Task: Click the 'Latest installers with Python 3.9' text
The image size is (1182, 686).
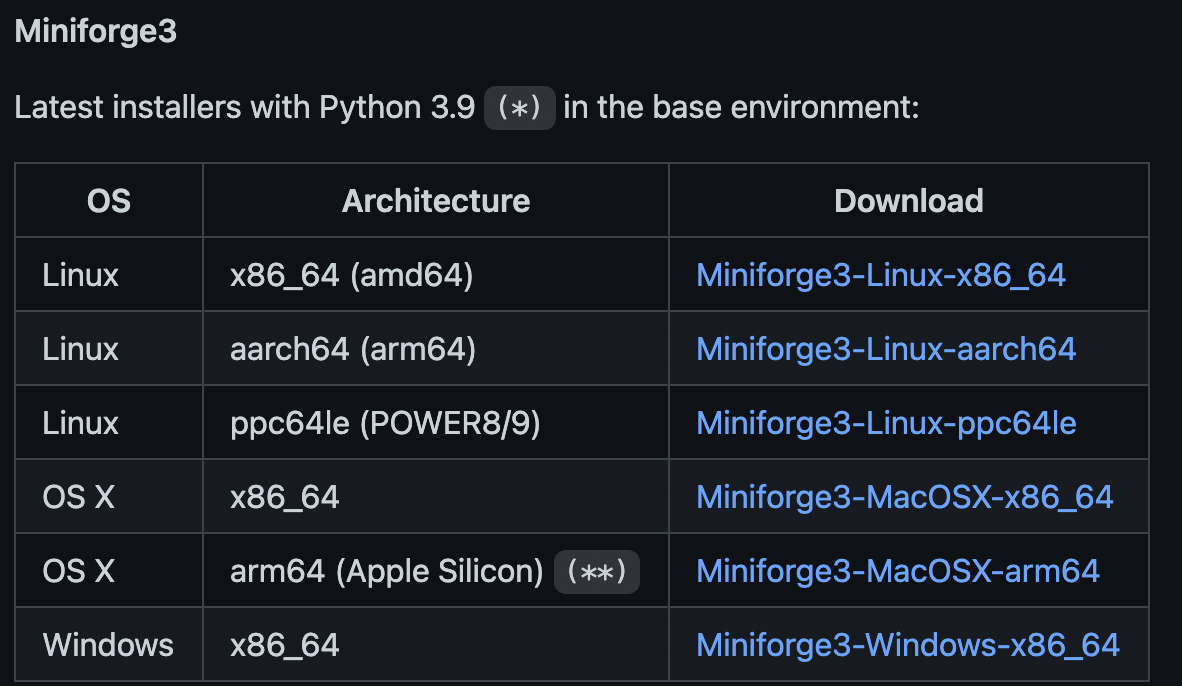Action: tap(245, 107)
